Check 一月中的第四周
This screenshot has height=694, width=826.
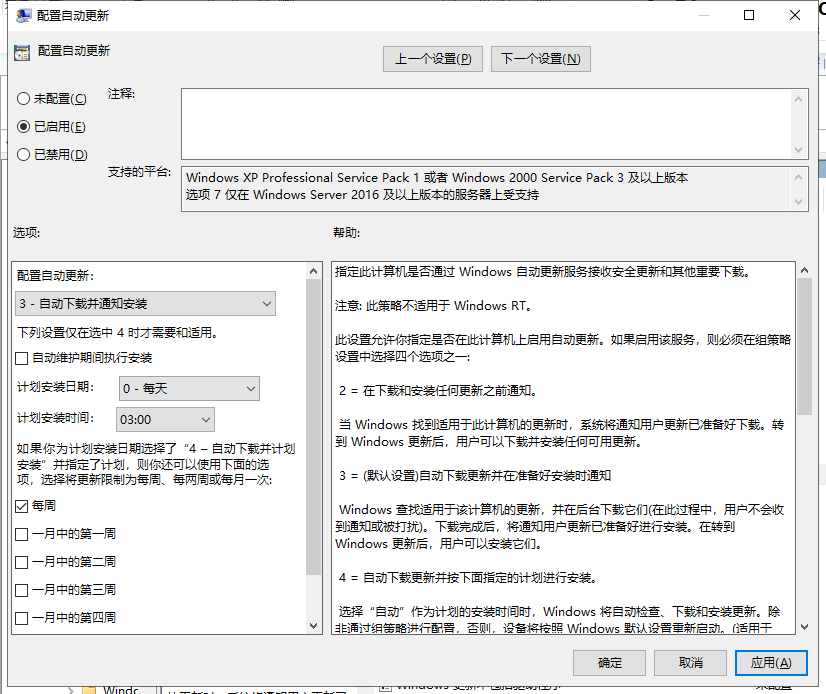20,617
